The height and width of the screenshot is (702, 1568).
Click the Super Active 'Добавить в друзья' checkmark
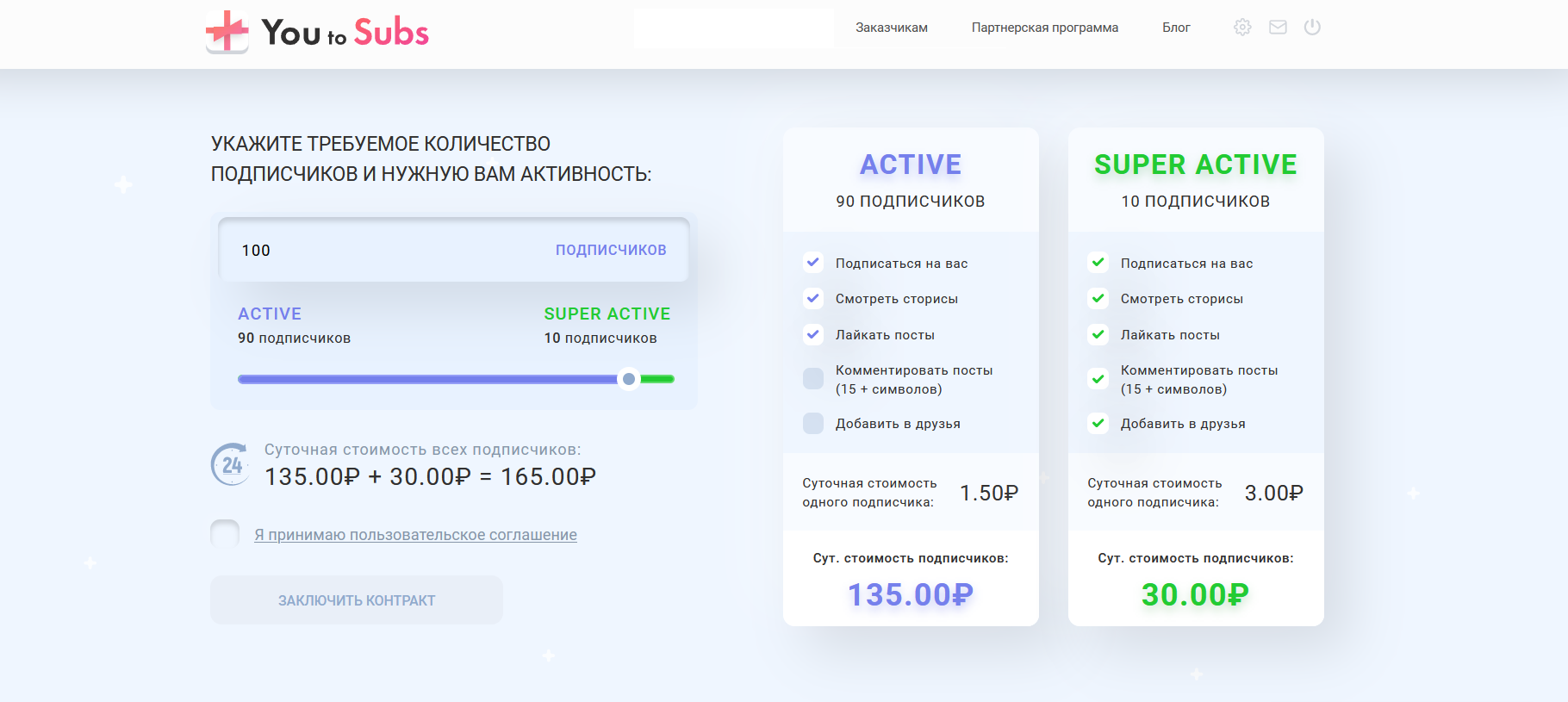tap(1098, 423)
